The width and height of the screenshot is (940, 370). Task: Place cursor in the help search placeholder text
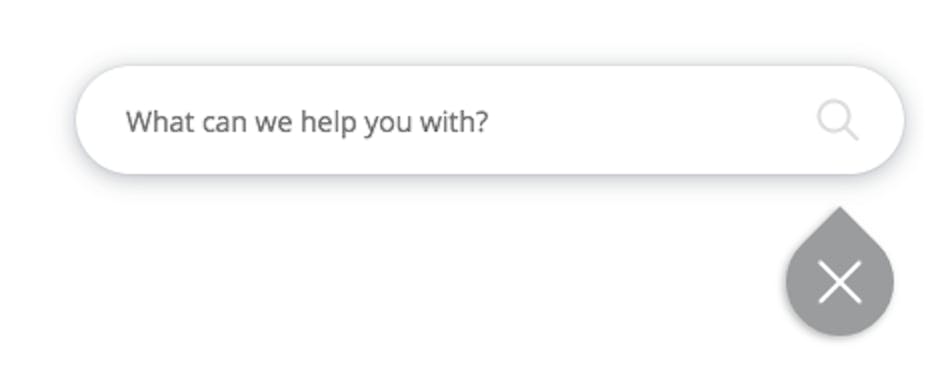click(x=307, y=122)
